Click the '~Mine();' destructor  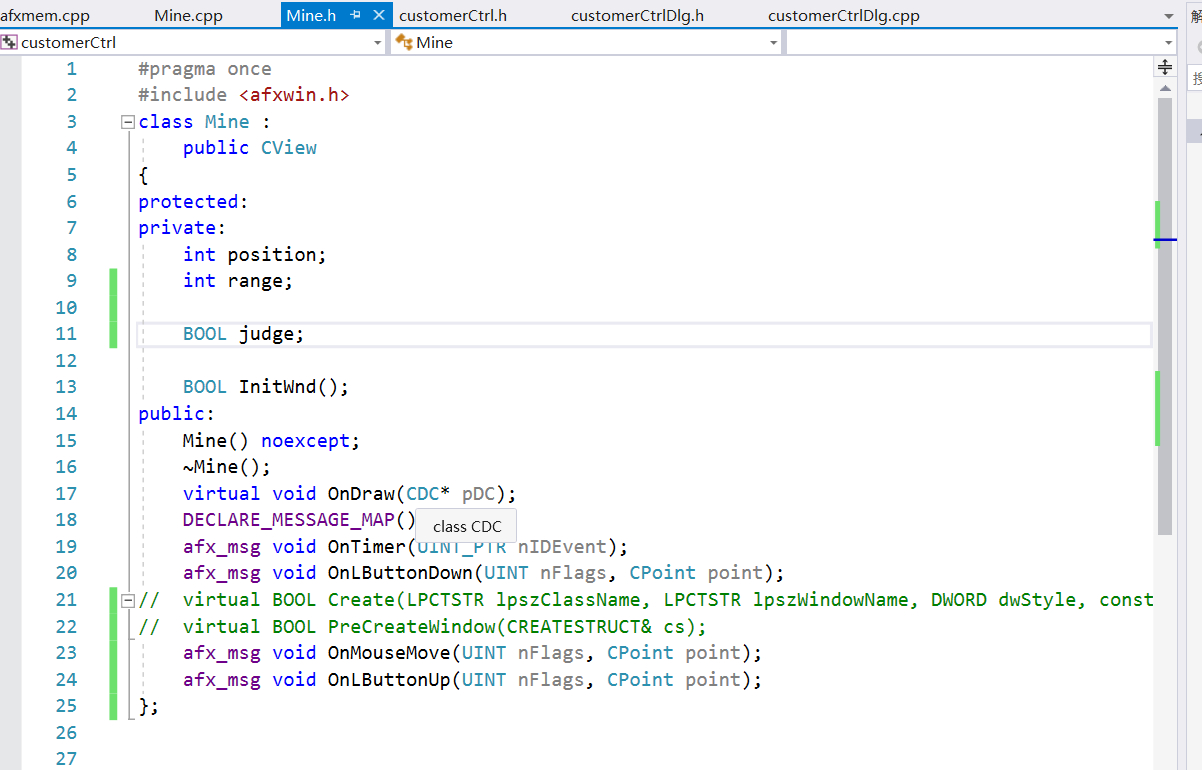coord(227,467)
